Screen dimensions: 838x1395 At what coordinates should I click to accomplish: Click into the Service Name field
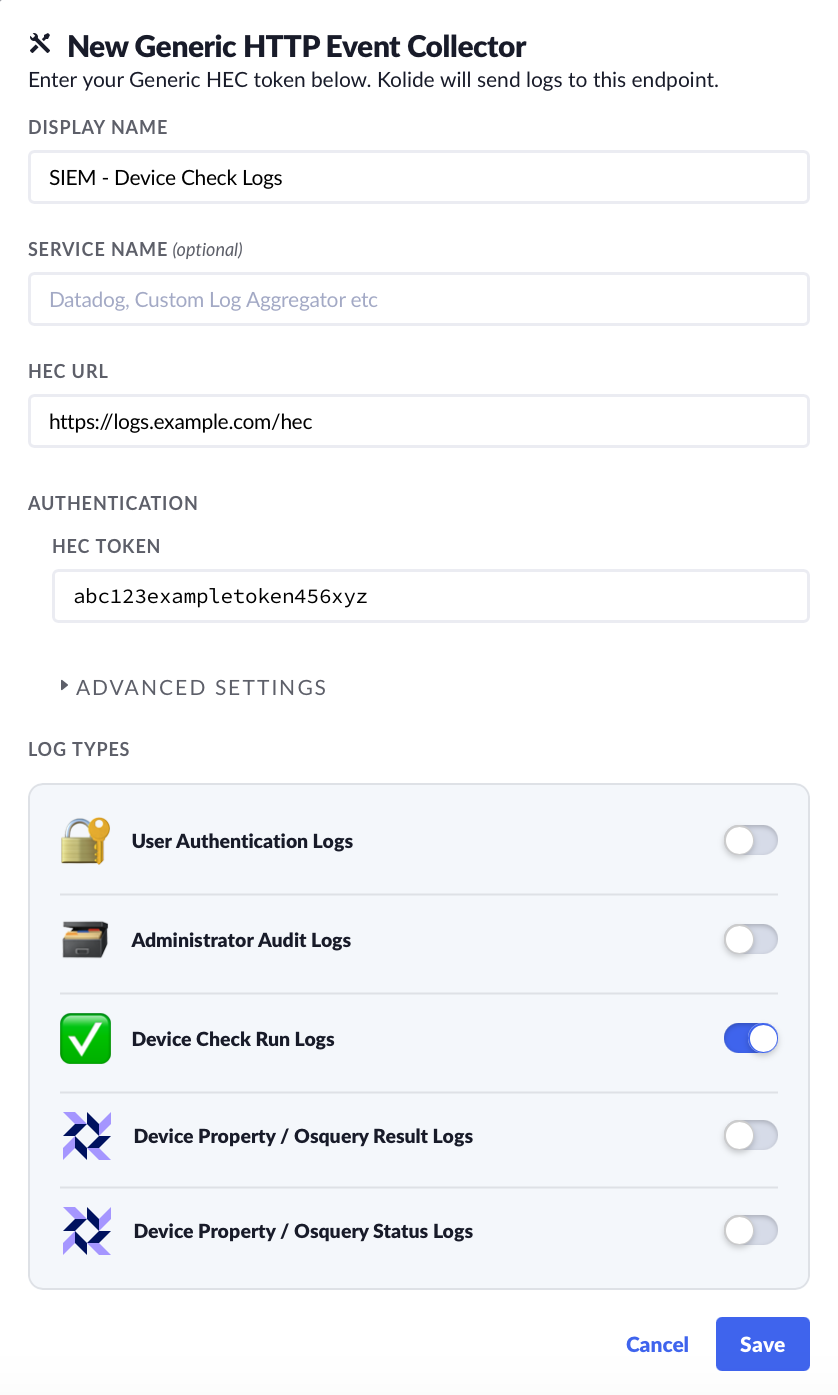418,300
